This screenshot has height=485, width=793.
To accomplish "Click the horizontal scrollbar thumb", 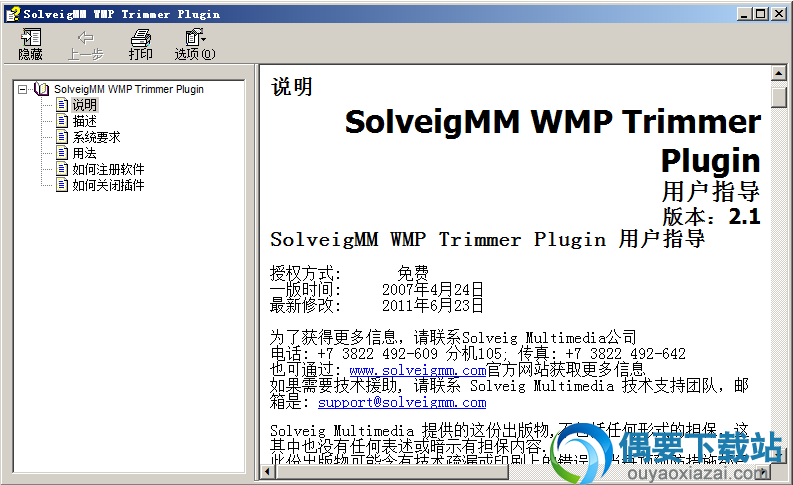I will point(391,472).
